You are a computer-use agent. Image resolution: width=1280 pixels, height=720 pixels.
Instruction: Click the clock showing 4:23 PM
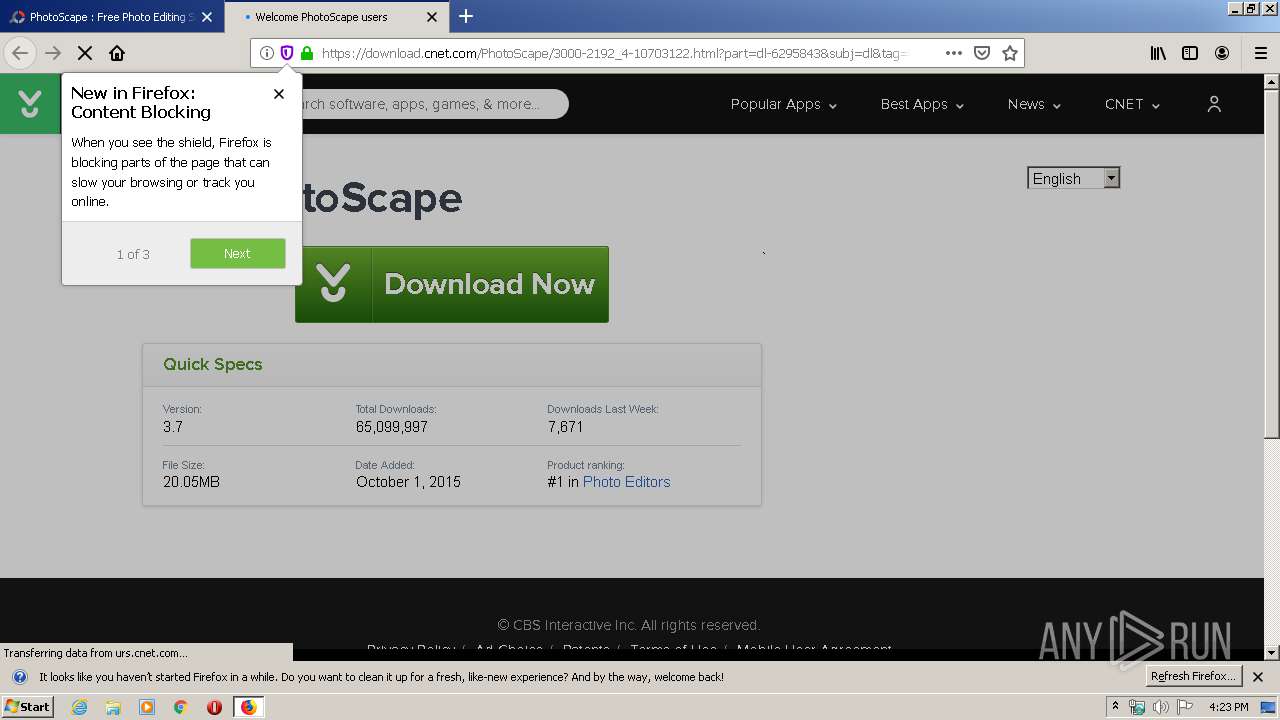1228,707
